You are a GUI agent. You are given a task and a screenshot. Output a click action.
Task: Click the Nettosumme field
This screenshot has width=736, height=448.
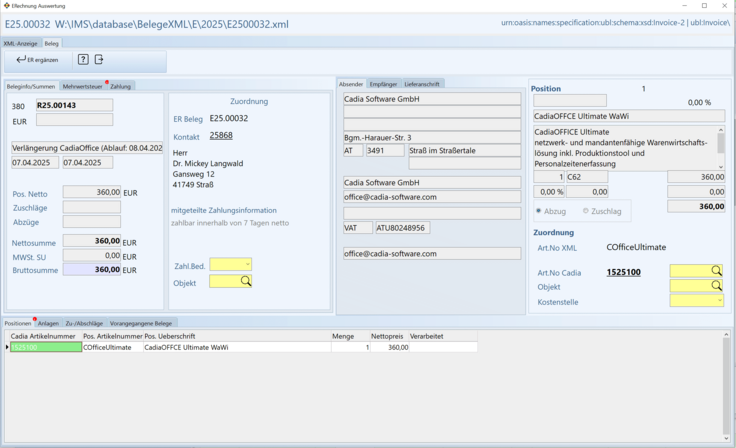point(92,240)
